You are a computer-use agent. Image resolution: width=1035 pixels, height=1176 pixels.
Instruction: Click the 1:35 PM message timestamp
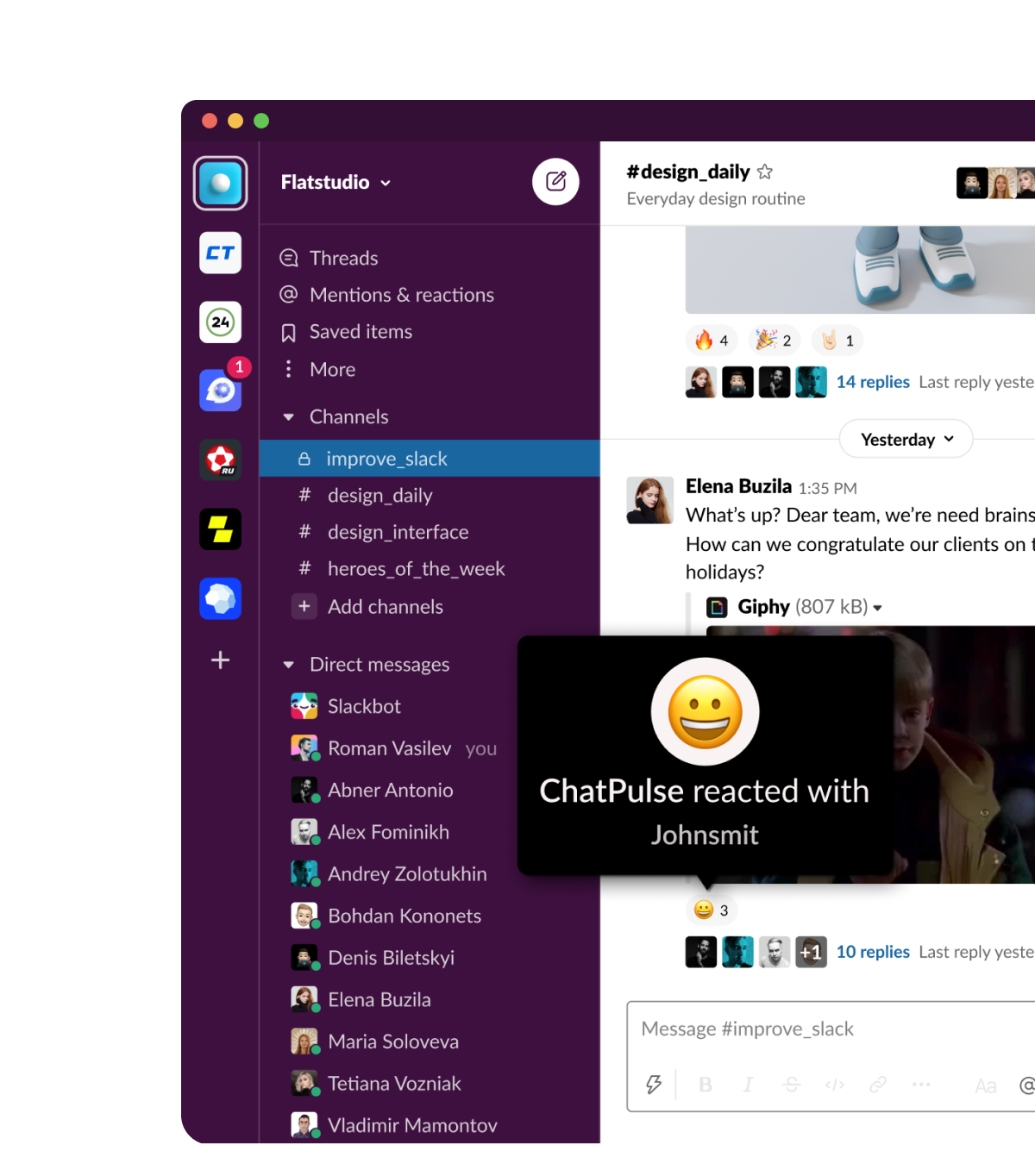click(x=827, y=489)
